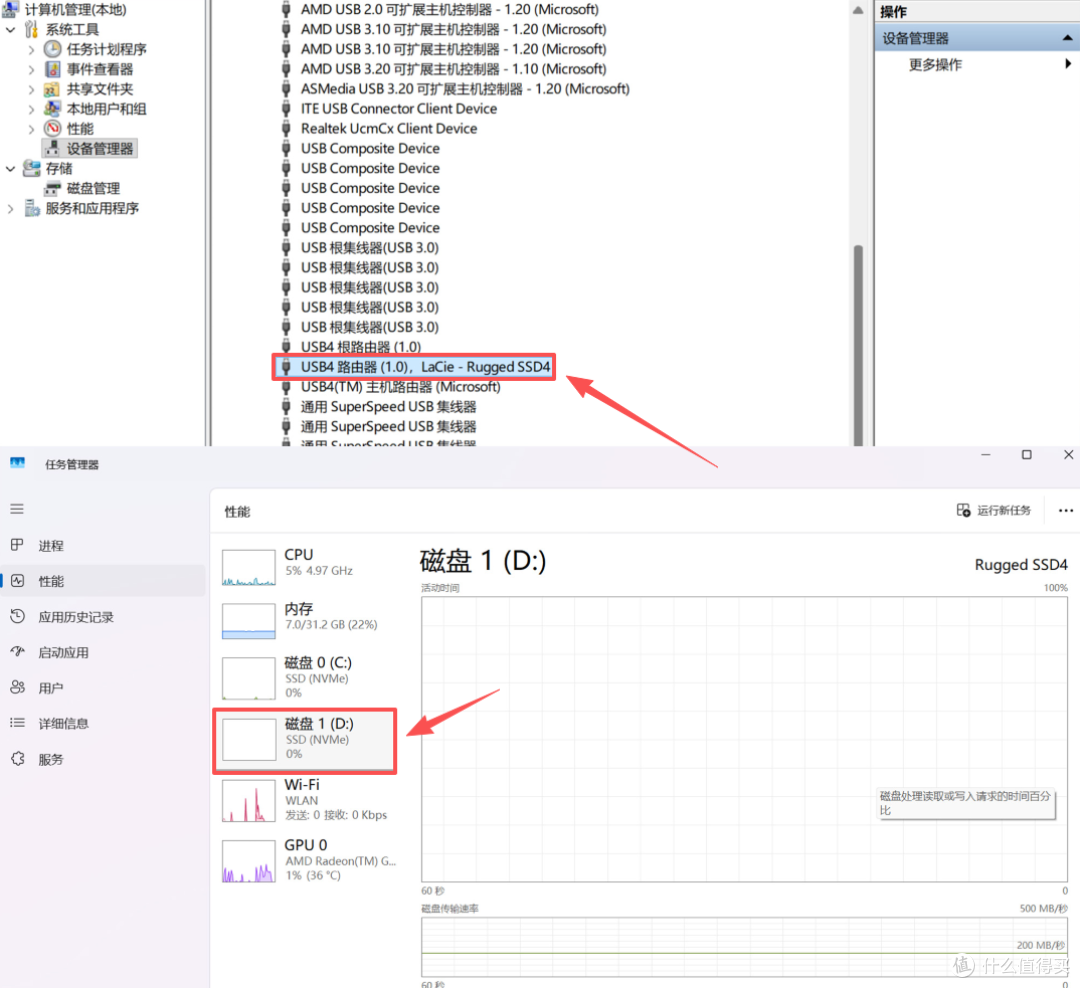Switch to the 用户 tab
The height and width of the screenshot is (988, 1080).
(x=103, y=688)
